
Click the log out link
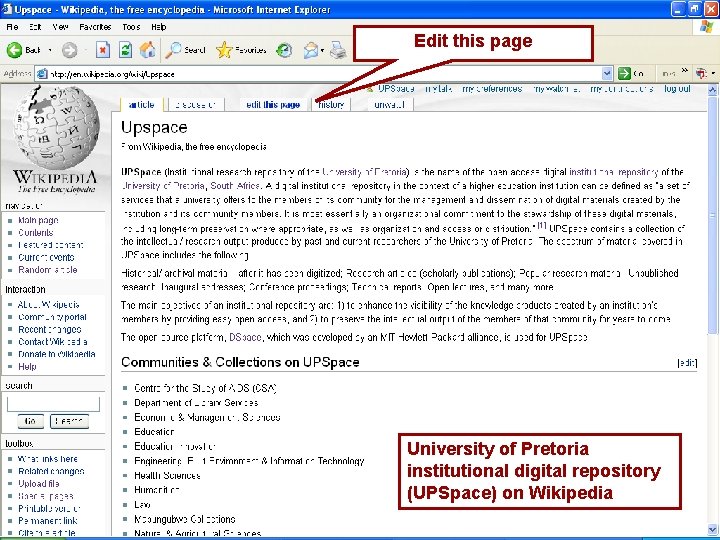[677, 89]
